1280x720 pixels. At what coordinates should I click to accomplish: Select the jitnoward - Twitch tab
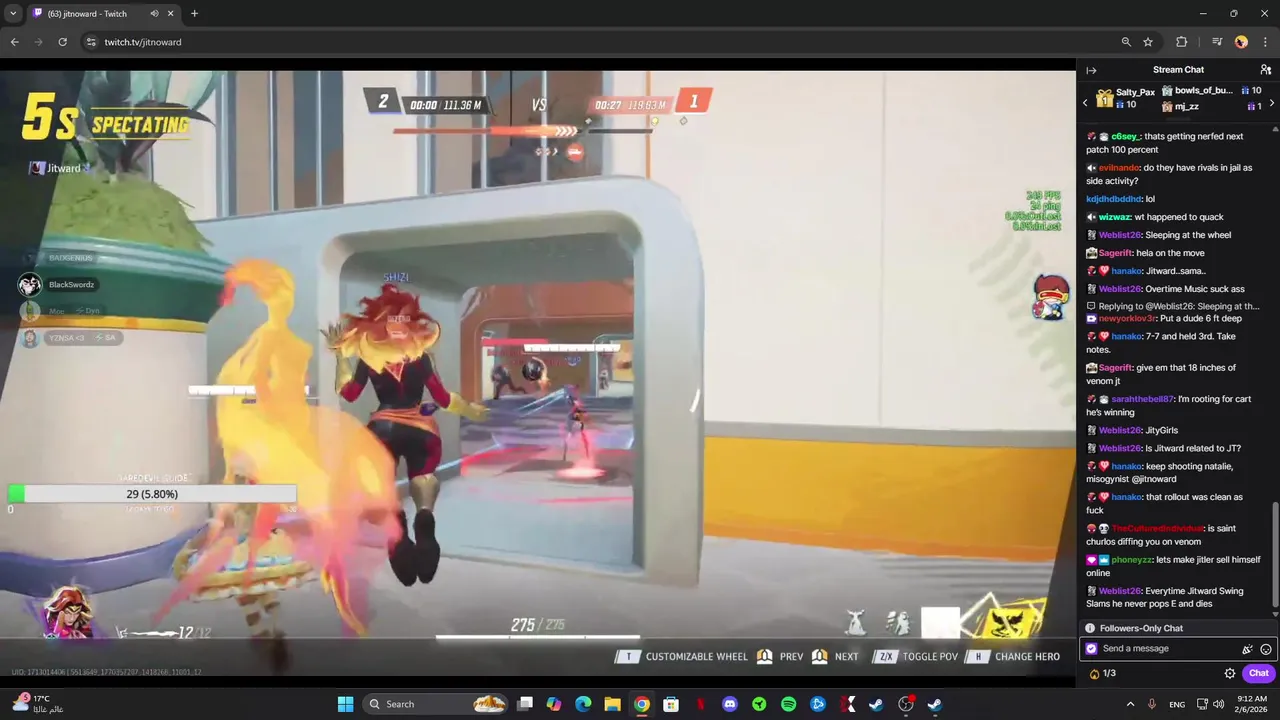[103, 14]
